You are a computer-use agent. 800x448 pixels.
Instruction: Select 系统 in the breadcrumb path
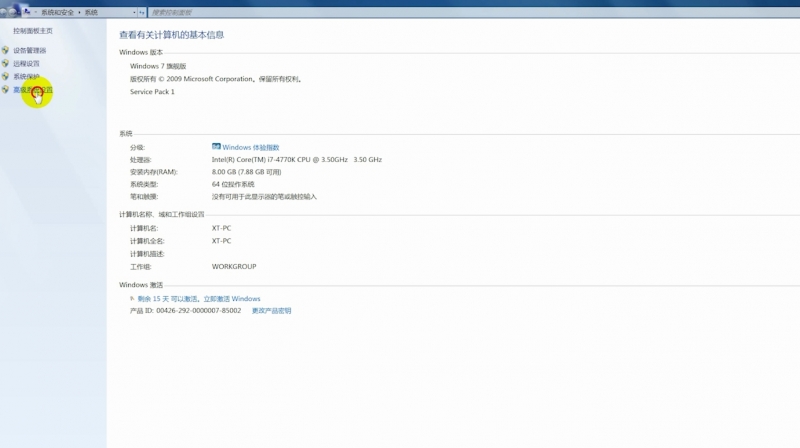91,12
